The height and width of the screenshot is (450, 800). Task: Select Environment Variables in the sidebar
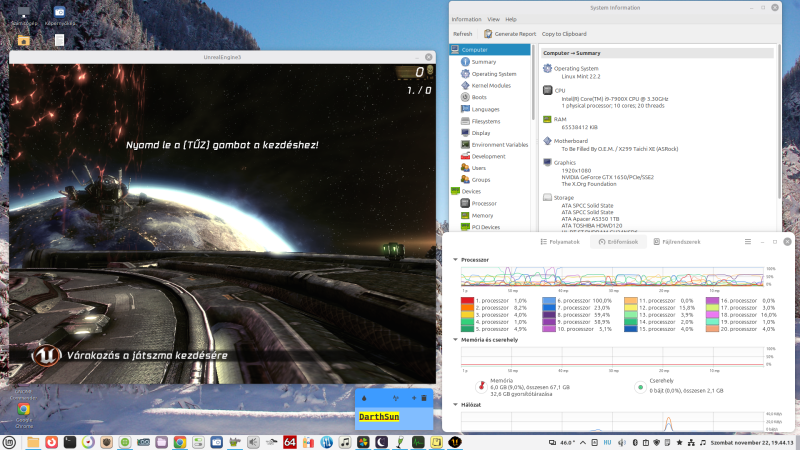pyautogui.click(x=499, y=145)
